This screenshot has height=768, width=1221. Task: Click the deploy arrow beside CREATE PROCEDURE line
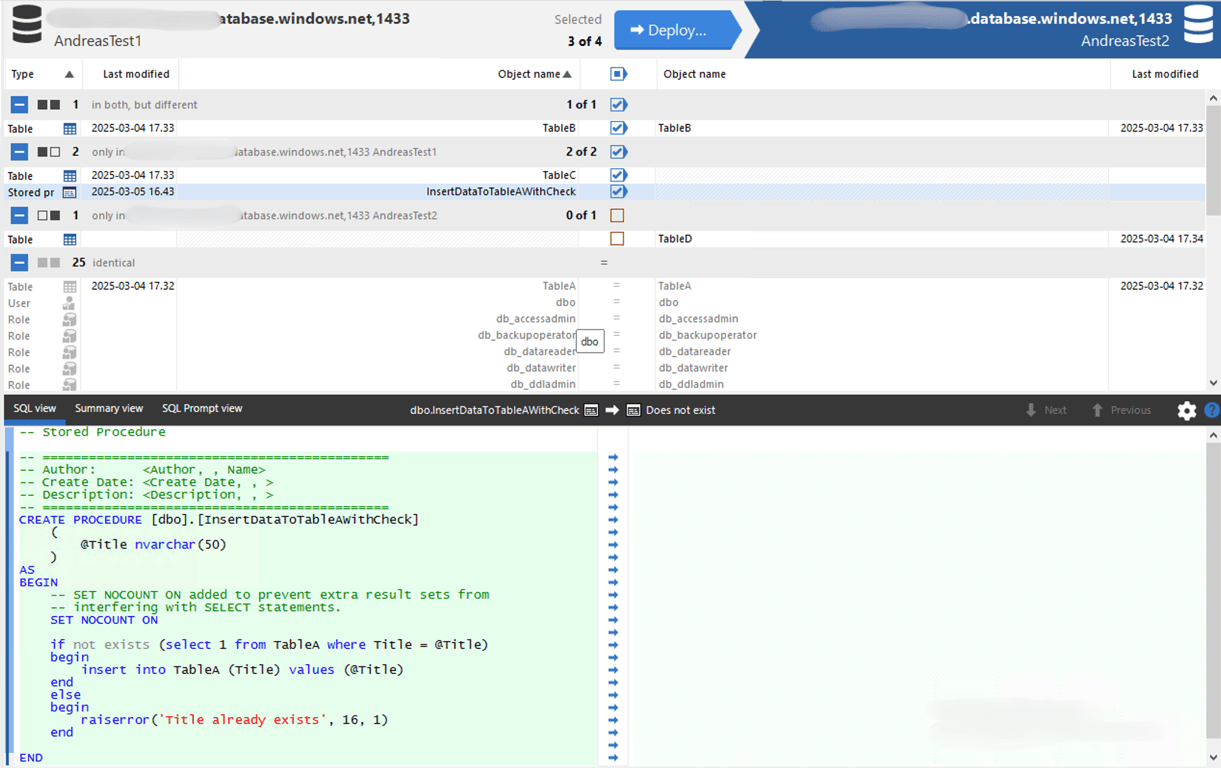tap(613, 520)
